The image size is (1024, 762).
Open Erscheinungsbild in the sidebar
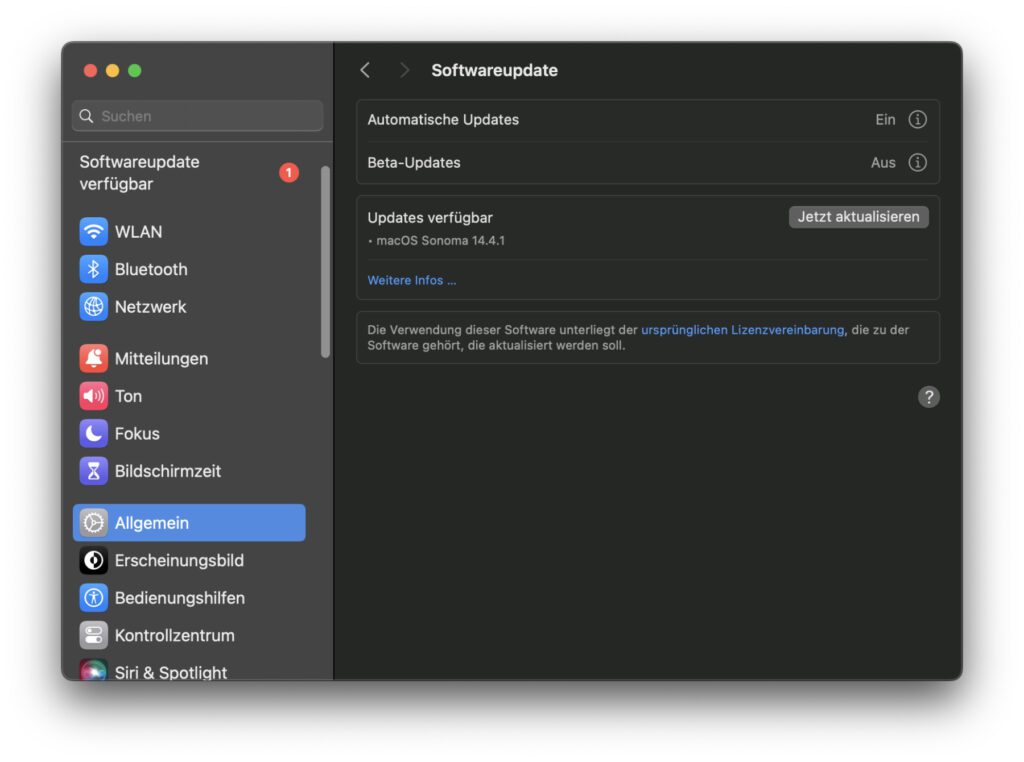point(178,560)
